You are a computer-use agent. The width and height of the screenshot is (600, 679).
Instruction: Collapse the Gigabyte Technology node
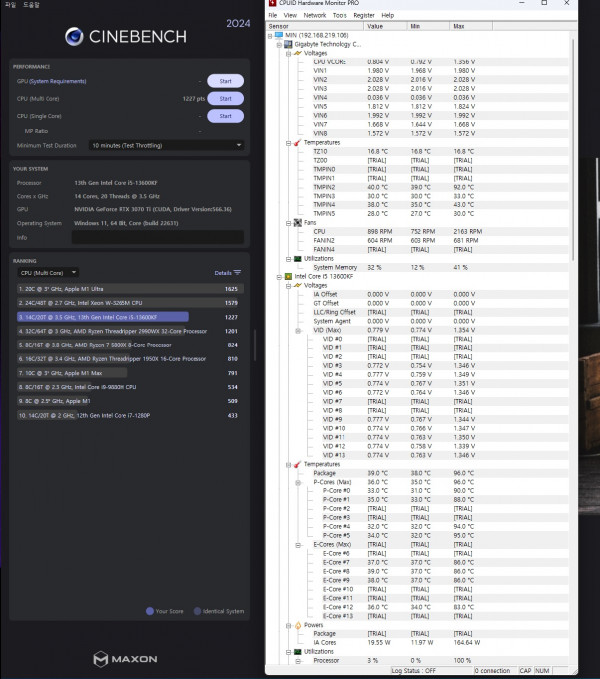pos(279,45)
